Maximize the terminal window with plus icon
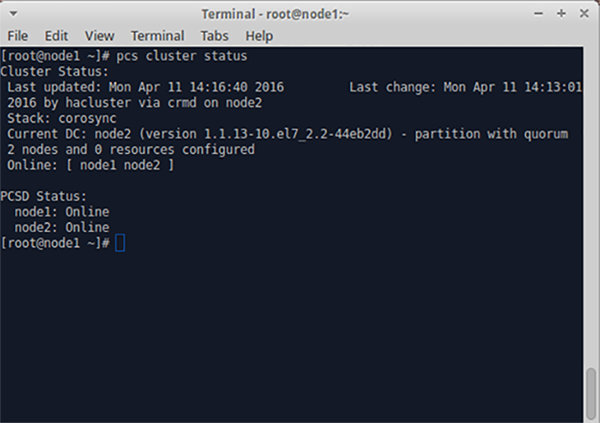600x423 pixels. [x=561, y=14]
